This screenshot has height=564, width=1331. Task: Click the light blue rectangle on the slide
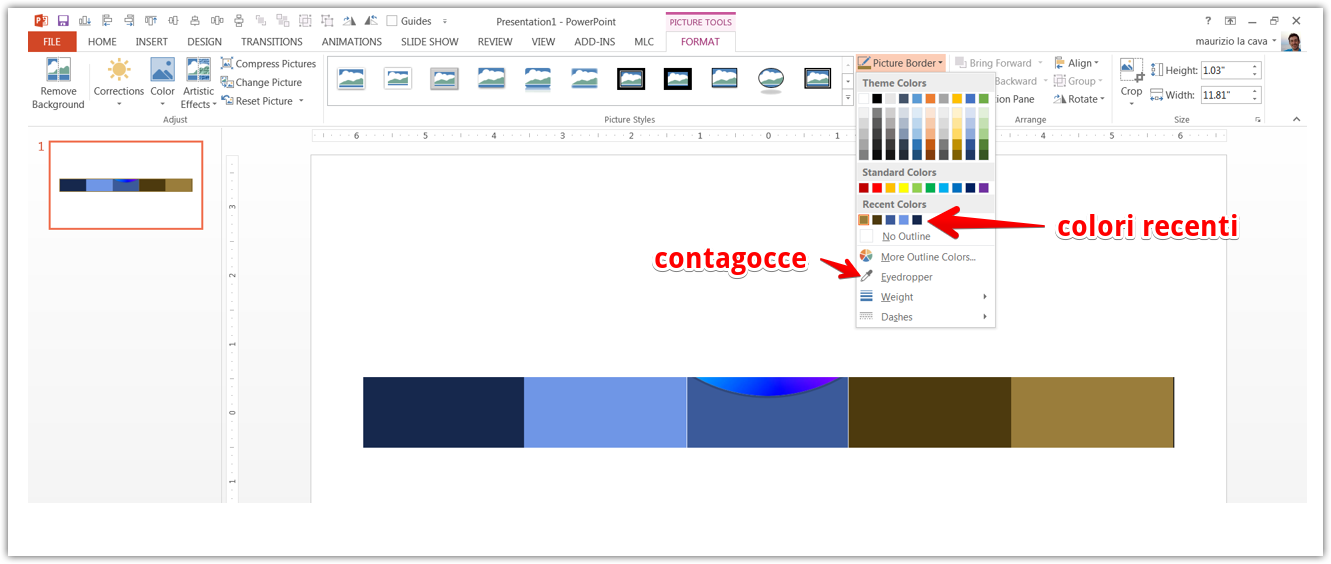pos(605,412)
